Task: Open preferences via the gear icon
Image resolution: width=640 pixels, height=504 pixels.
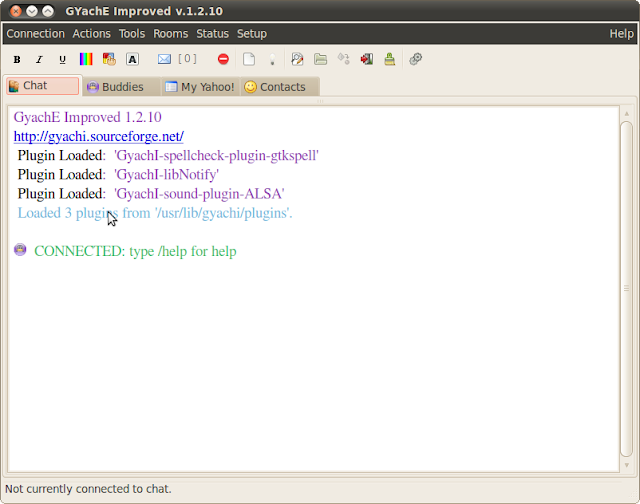Action: point(416,59)
